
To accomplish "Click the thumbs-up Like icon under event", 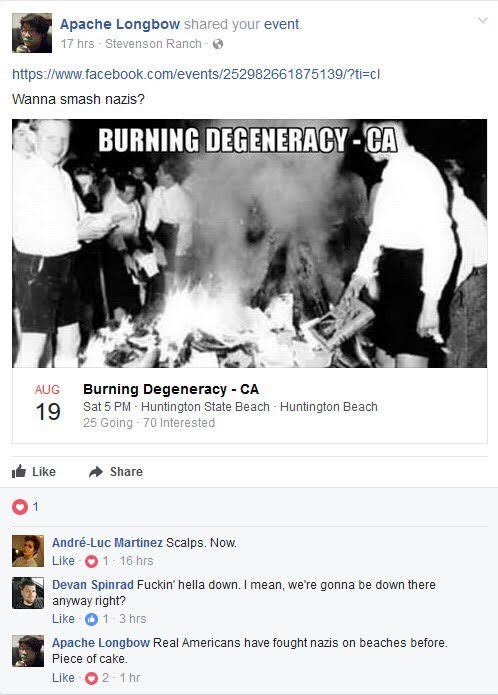I will pos(19,471).
